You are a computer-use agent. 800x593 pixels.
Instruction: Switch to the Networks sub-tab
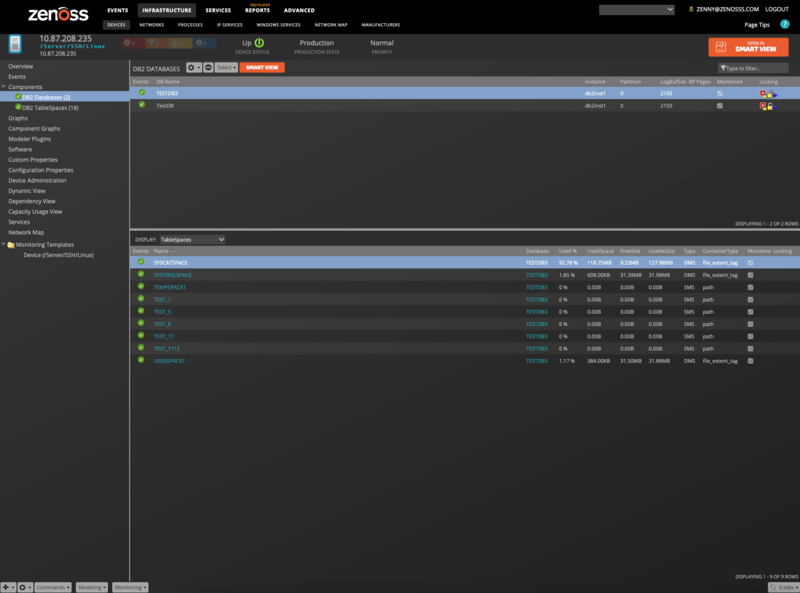point(152,24)
